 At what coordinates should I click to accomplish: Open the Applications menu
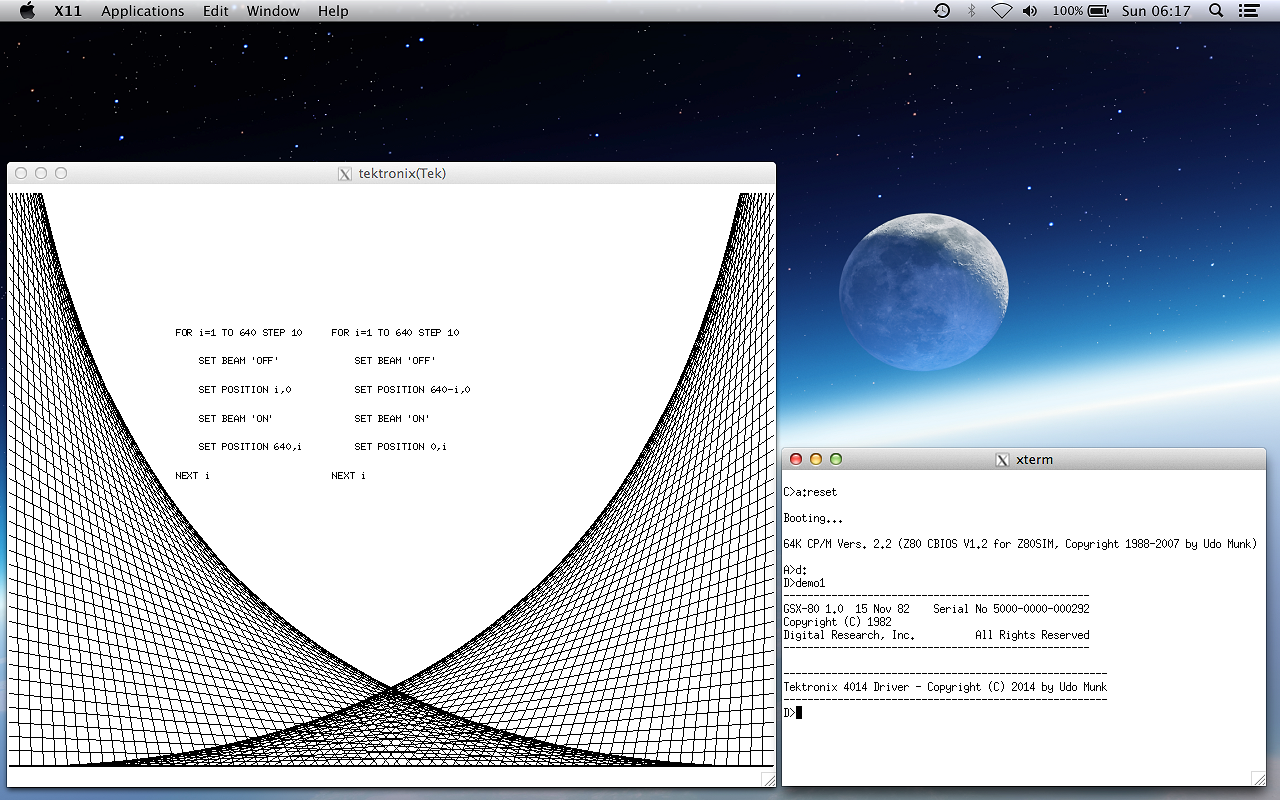pyautogui.click(x=142, y=11)
